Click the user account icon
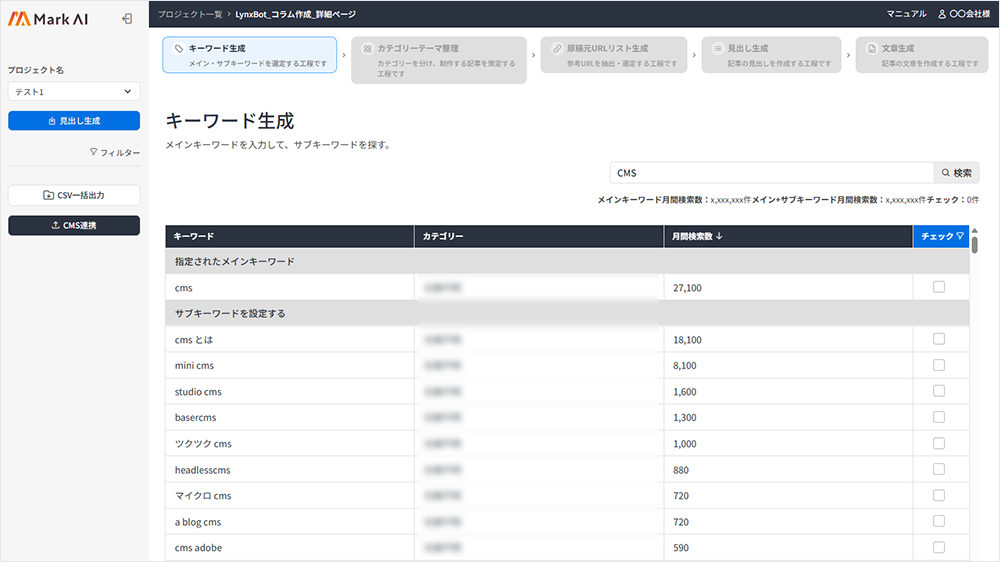 pyautogui.click(x=941, y=14)
